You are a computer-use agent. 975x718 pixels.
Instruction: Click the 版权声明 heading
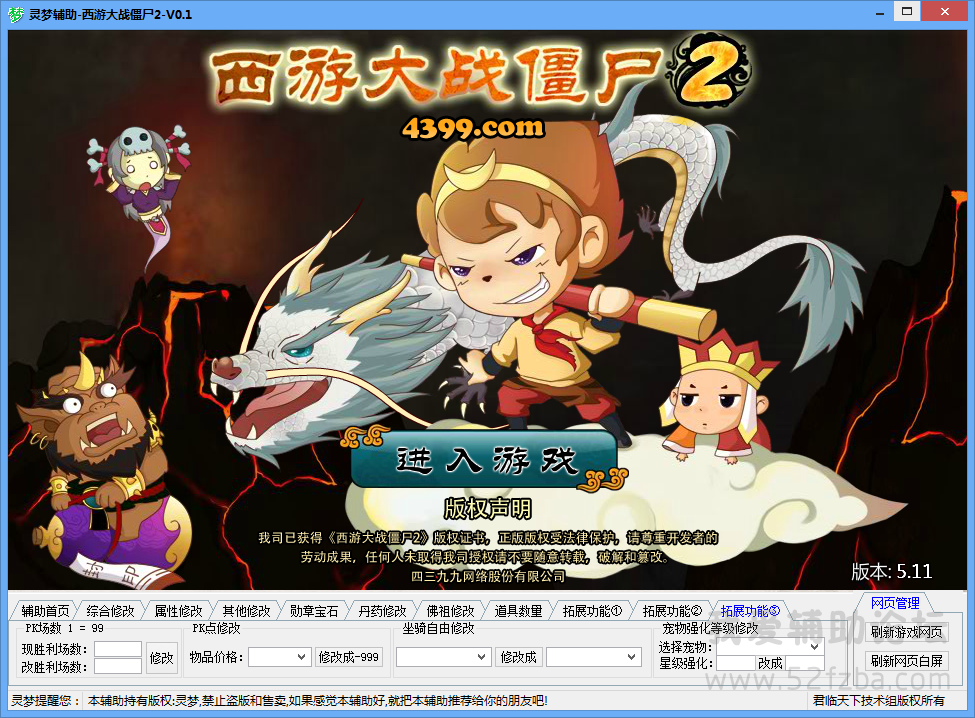point(488,509)
